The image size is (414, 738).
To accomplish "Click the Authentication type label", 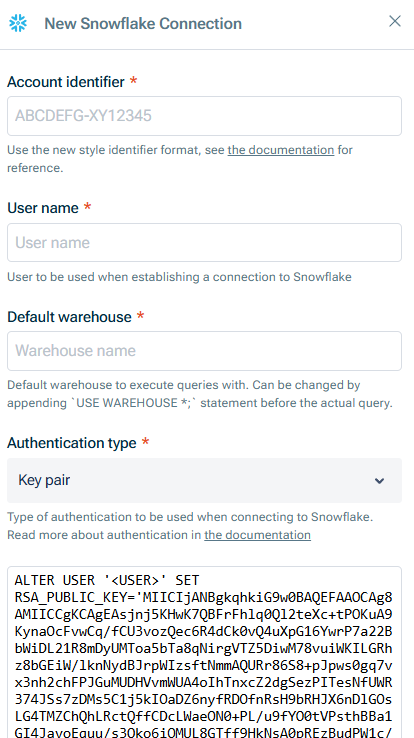I will pyautogui.click(x=72, y=443).
